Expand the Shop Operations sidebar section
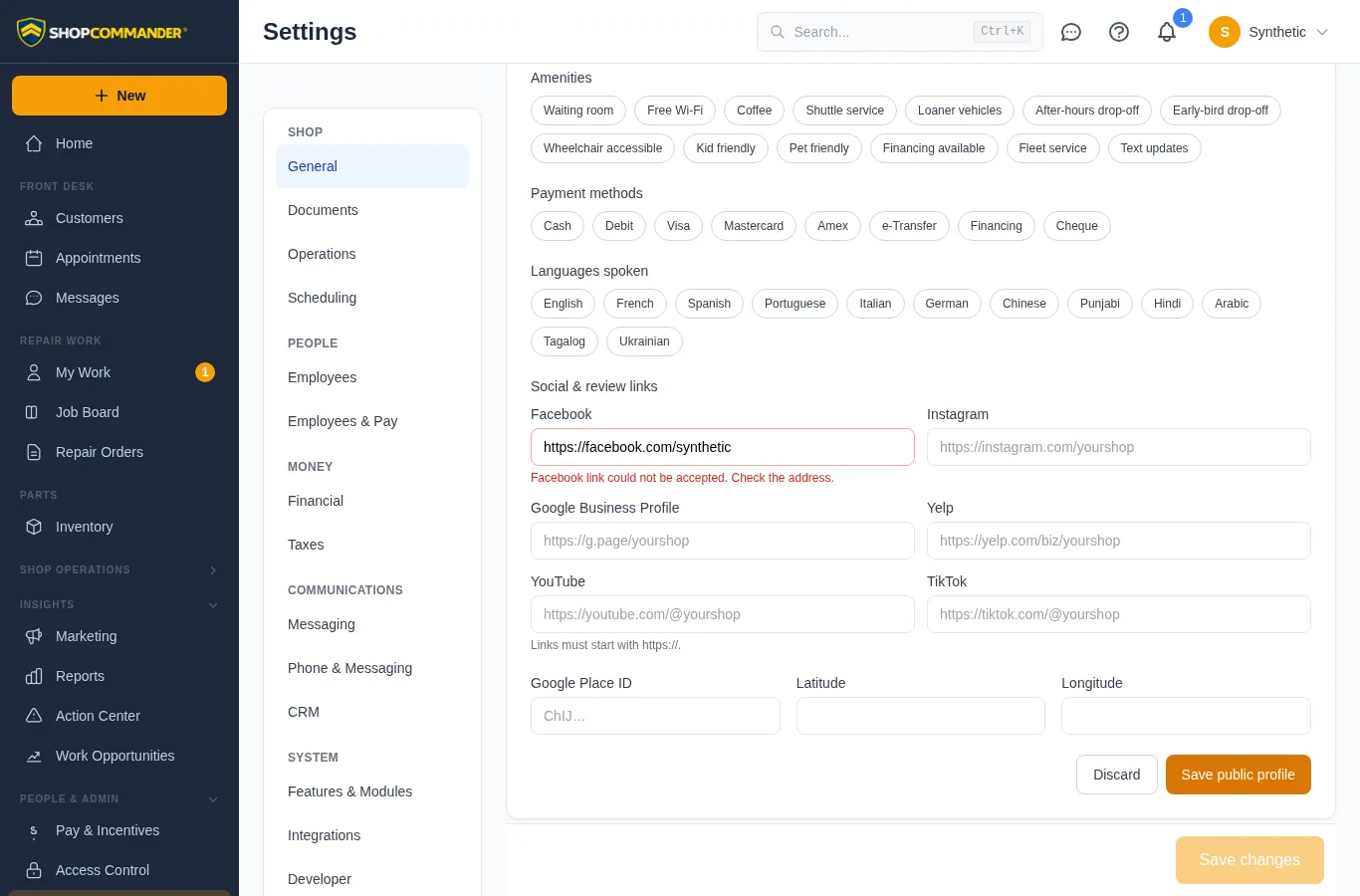The height and width of the screenshot is (896, 1360). pyautogui.click(x=119, y=569)
